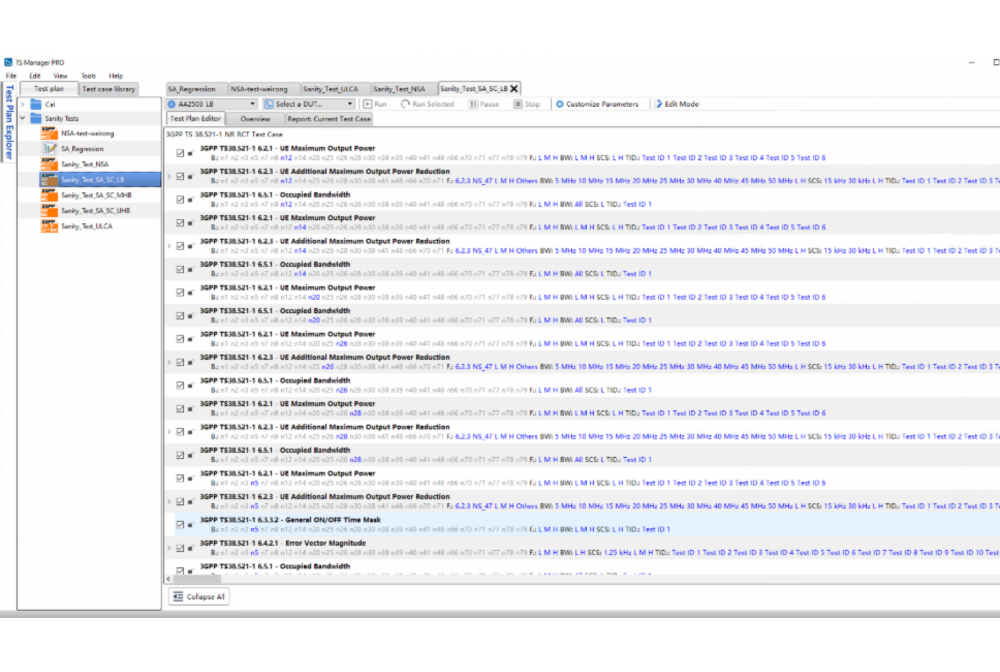This screenshot has height=672, width=1000.
Task: Open the Tools menu
Action: [89, 76]
